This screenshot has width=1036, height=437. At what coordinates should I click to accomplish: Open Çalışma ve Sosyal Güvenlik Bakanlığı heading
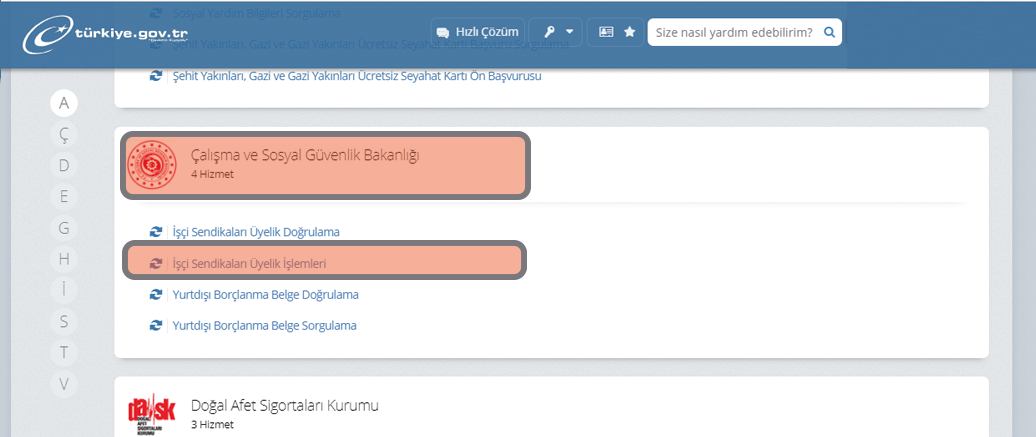[x=305, y=156]
